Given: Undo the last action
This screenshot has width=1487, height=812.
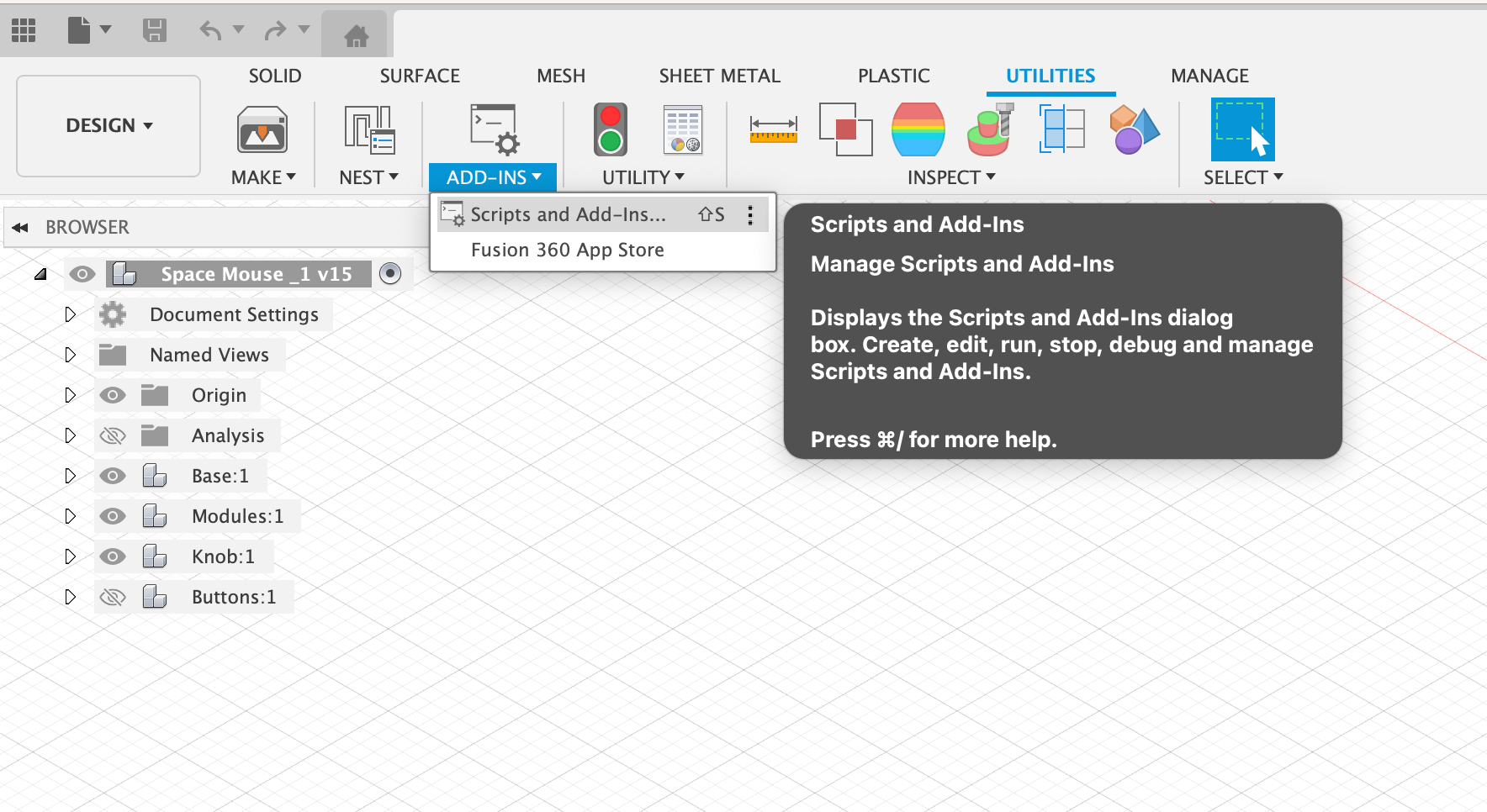Looking at the screenshot, I should pos(210,31).
